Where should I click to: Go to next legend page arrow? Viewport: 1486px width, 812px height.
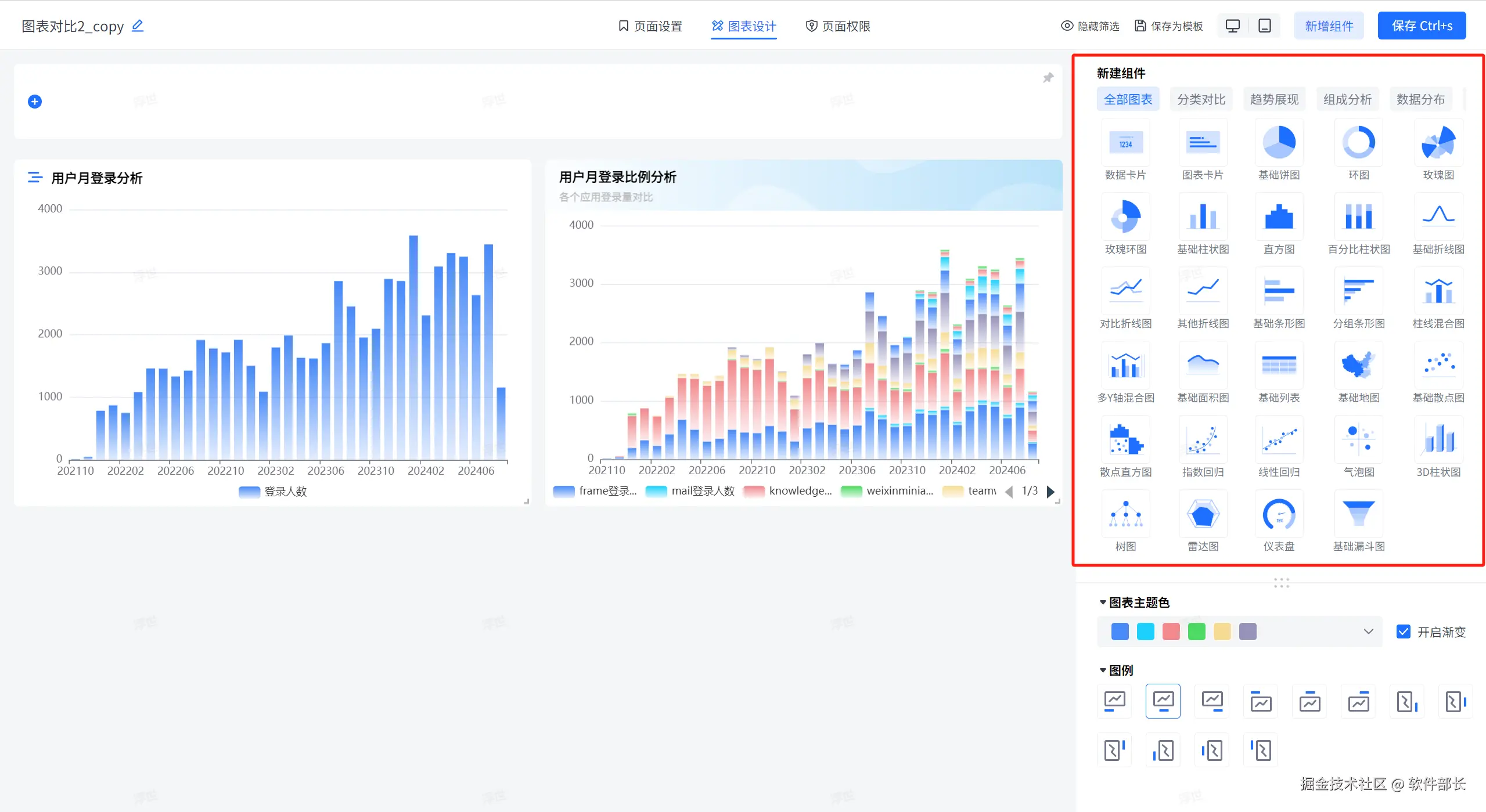[1050, 492]
